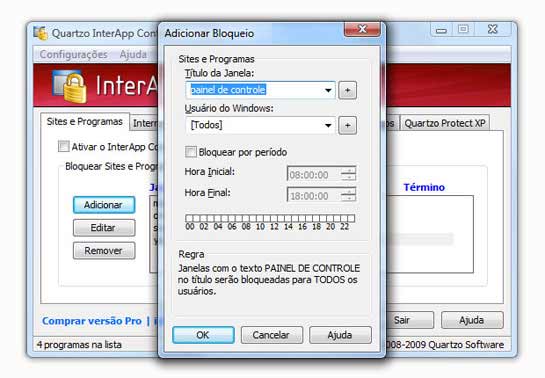Click the Quartzo Software copyright status text
This screenshot has height=378, width=545.
tap(445, 345)
